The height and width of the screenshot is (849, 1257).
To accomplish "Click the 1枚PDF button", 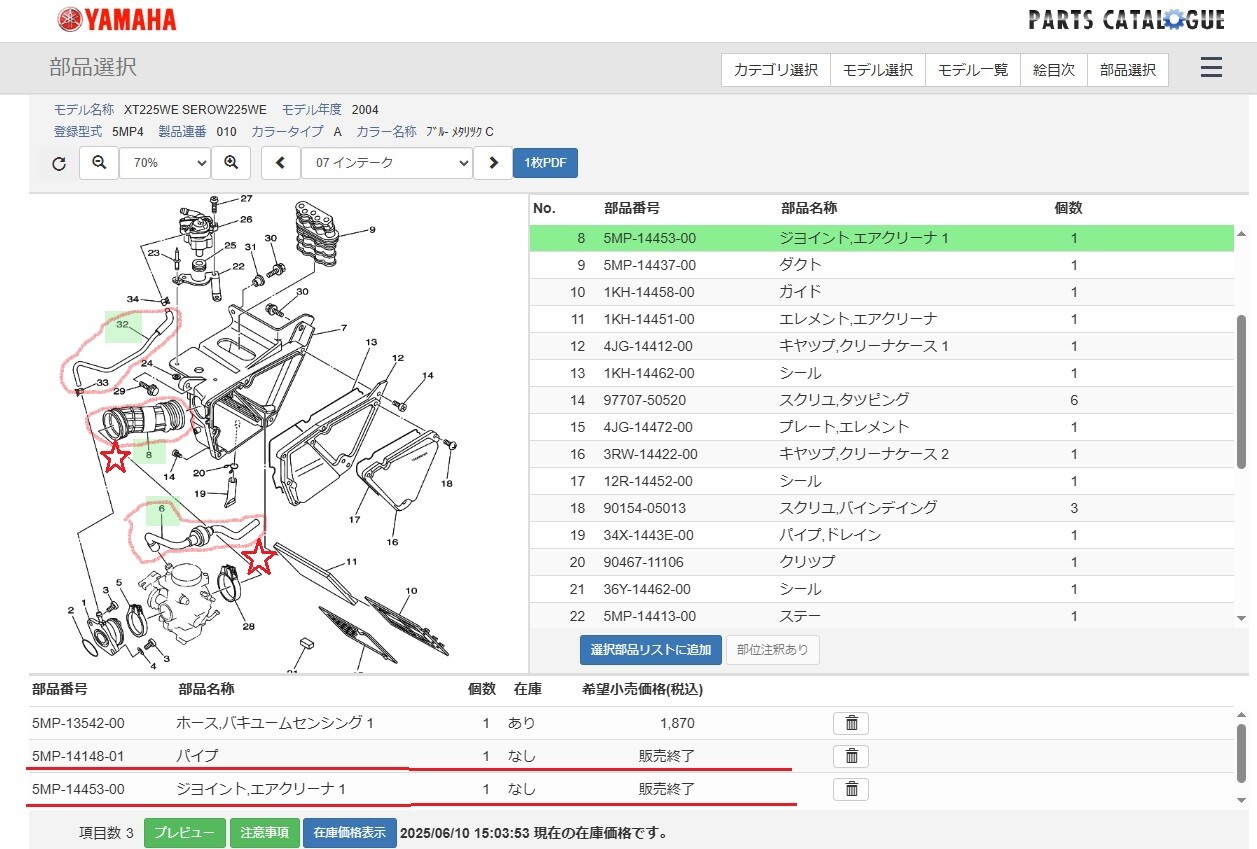I will click(x=545, y=163).
